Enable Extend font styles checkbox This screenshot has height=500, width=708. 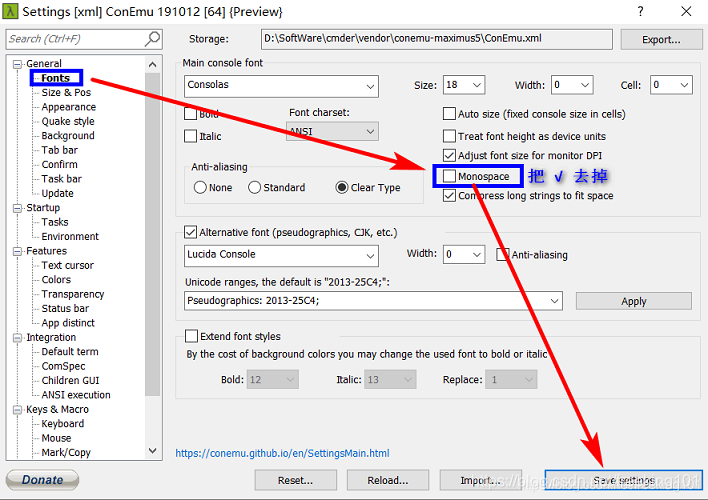click(x=191, y=336)
